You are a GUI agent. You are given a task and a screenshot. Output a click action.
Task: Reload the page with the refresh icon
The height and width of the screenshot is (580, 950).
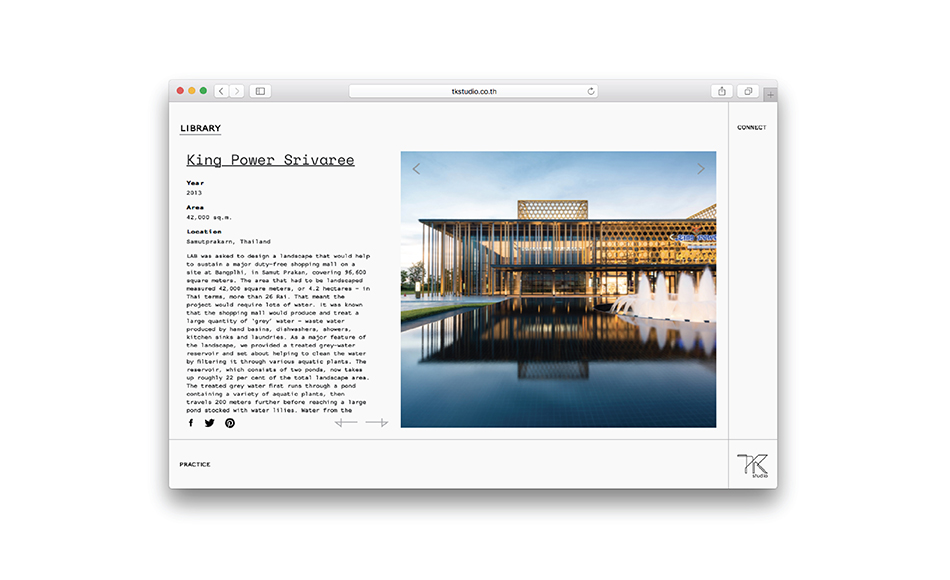tap(591, 91)
